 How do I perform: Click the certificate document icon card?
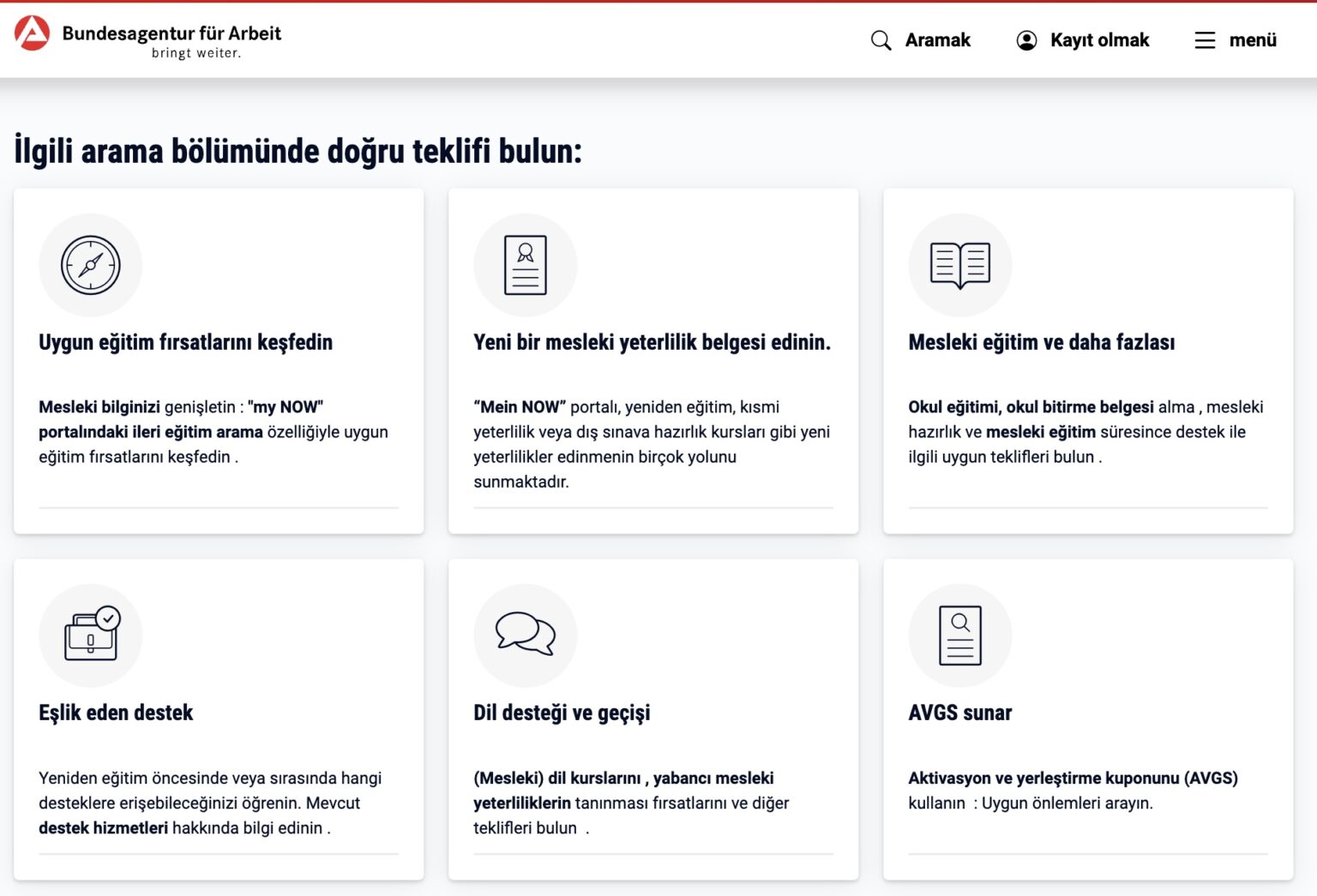pyautogui.click(x=526, y=265)
